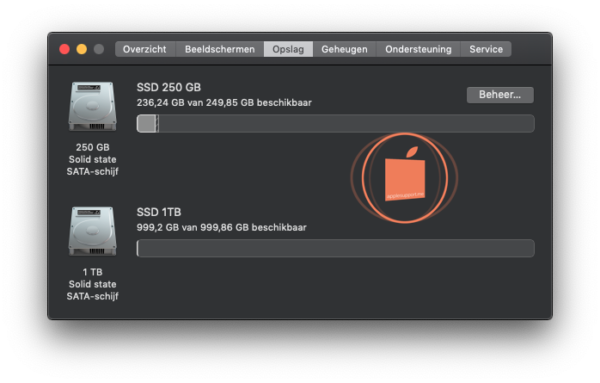Click the 250 GB Solid state SATA-schijf label

pyautogui.click(x=93, y=159)
